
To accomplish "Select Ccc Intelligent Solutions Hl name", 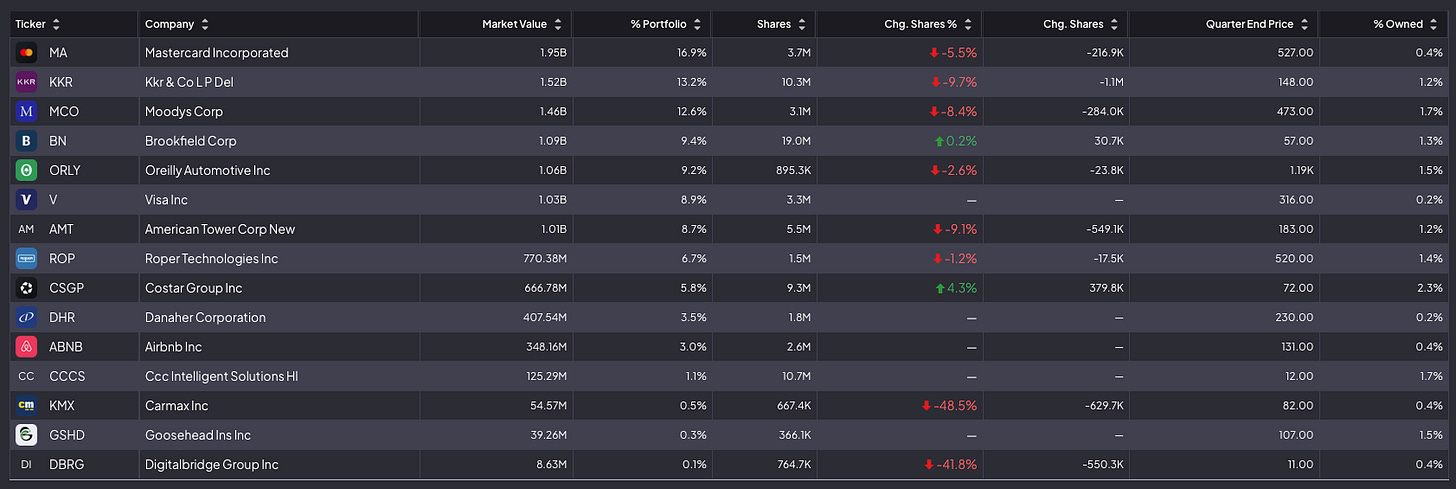I will pyautogui.click(x=221, y=377).
